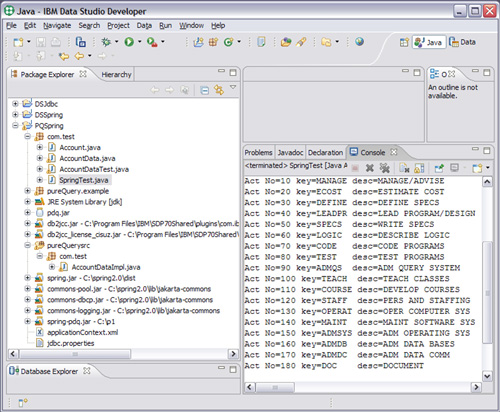Click the Back navigation arrow icon

click(x=79, y=56)
